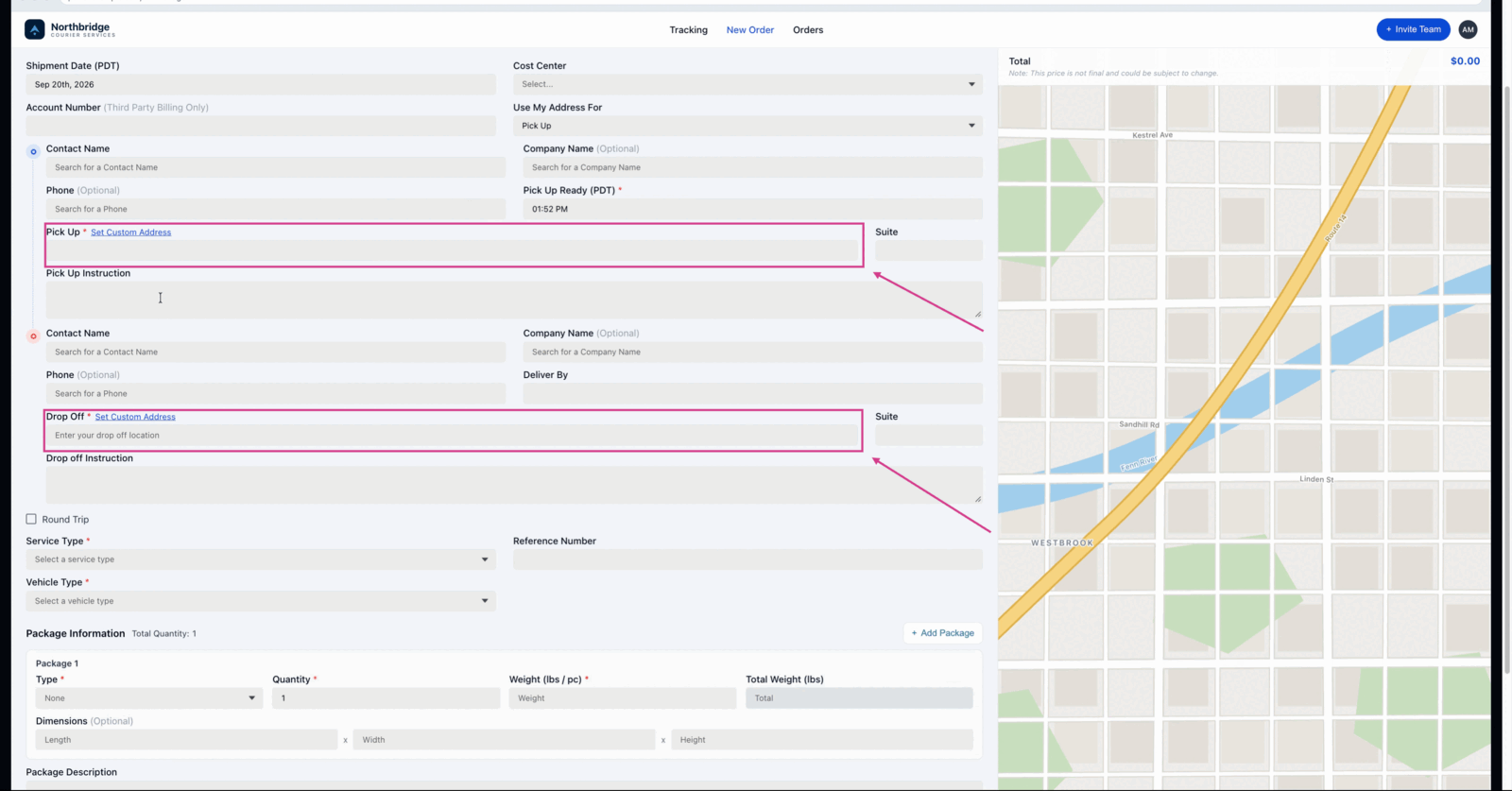Open the Cost Center dropdown
Image resolution: width=1512 pixels, height=791 pixels.
click(x=747, y=84)
